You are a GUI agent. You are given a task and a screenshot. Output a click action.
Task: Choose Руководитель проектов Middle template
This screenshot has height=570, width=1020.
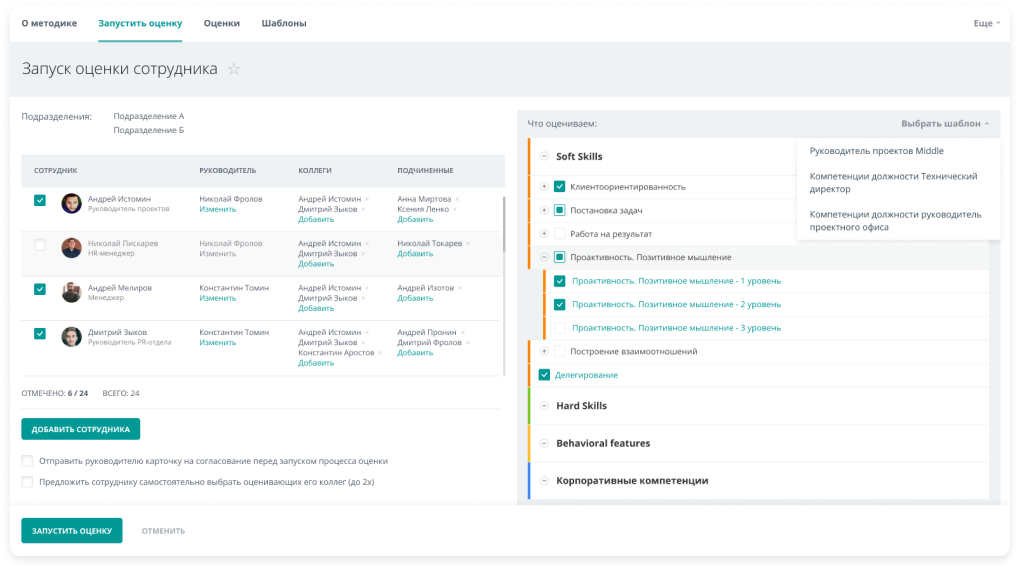pos(876,151)
